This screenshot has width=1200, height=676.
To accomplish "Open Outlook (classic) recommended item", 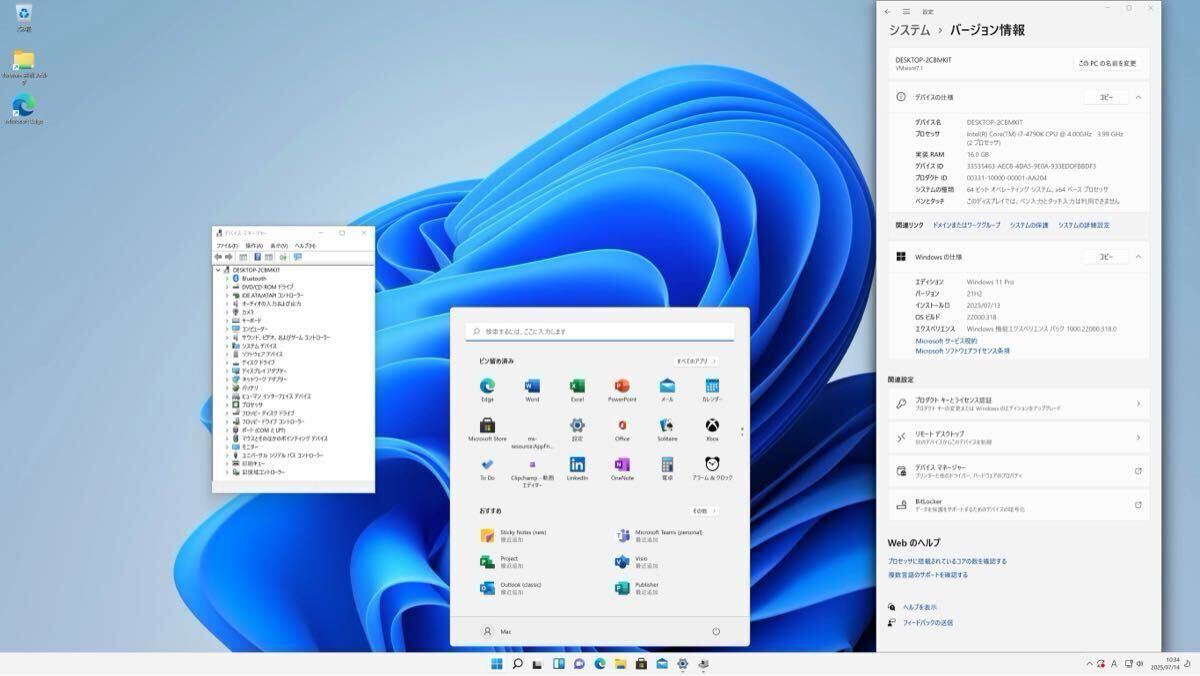I will 511,588.
